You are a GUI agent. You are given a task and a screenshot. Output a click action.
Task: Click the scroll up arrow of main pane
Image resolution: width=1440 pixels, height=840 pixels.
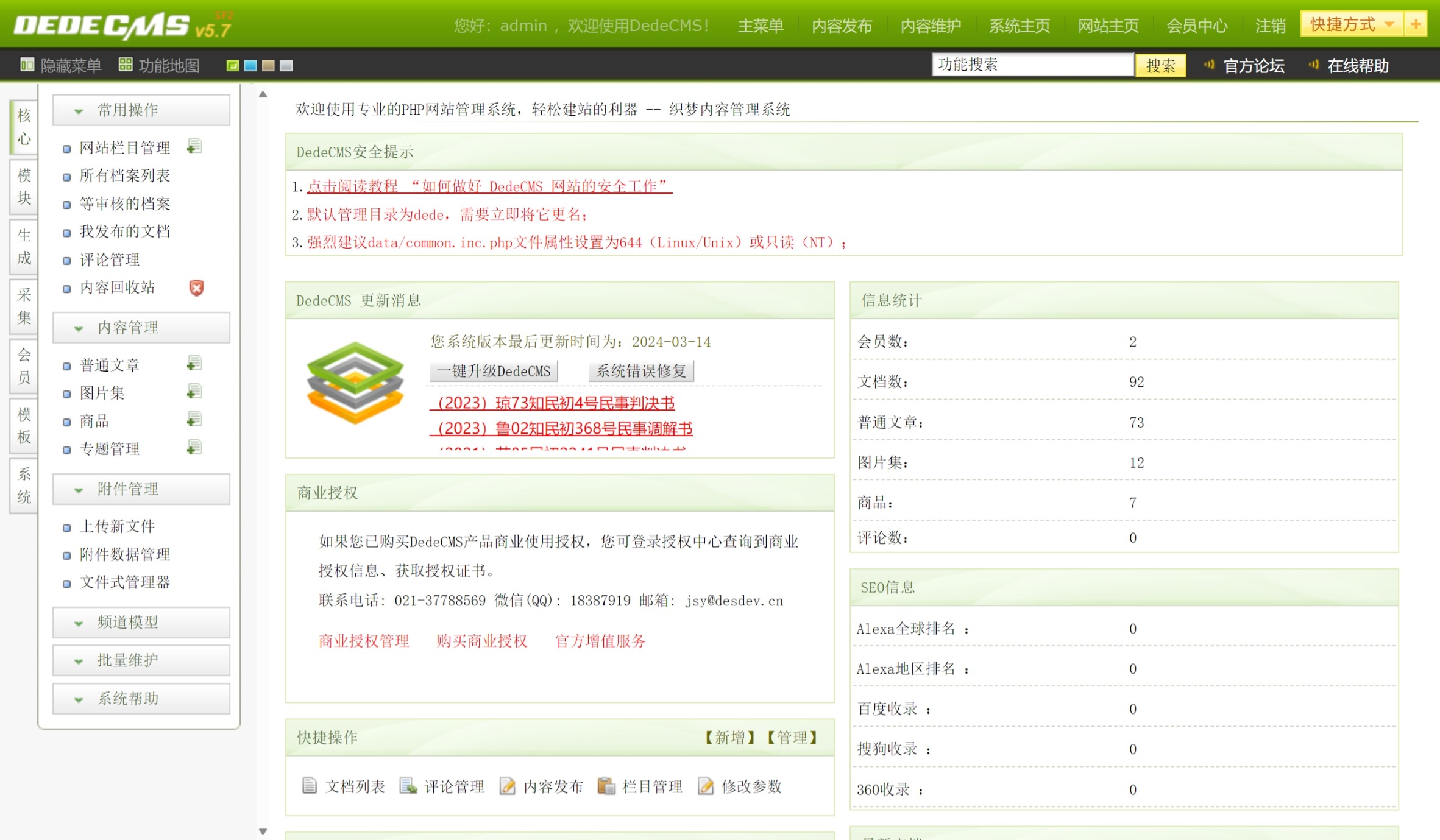[x=263, y=94]
